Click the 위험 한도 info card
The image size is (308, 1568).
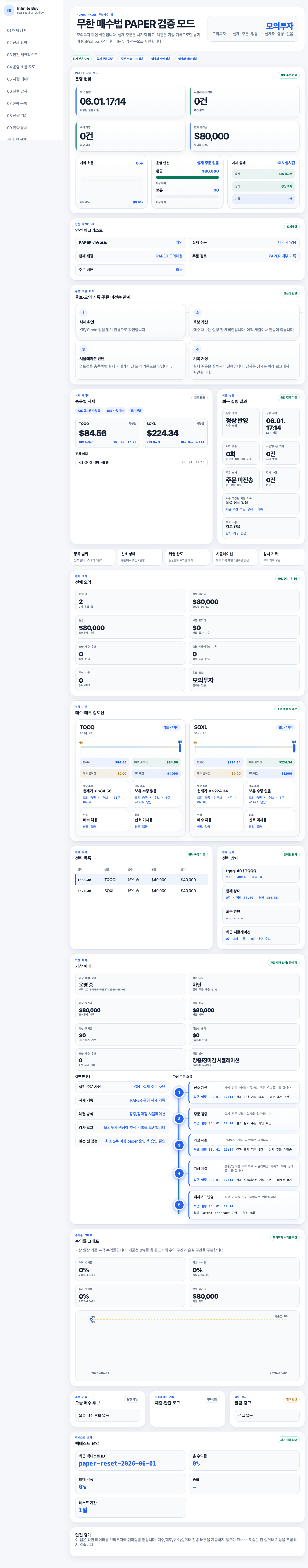coord(187,557)
